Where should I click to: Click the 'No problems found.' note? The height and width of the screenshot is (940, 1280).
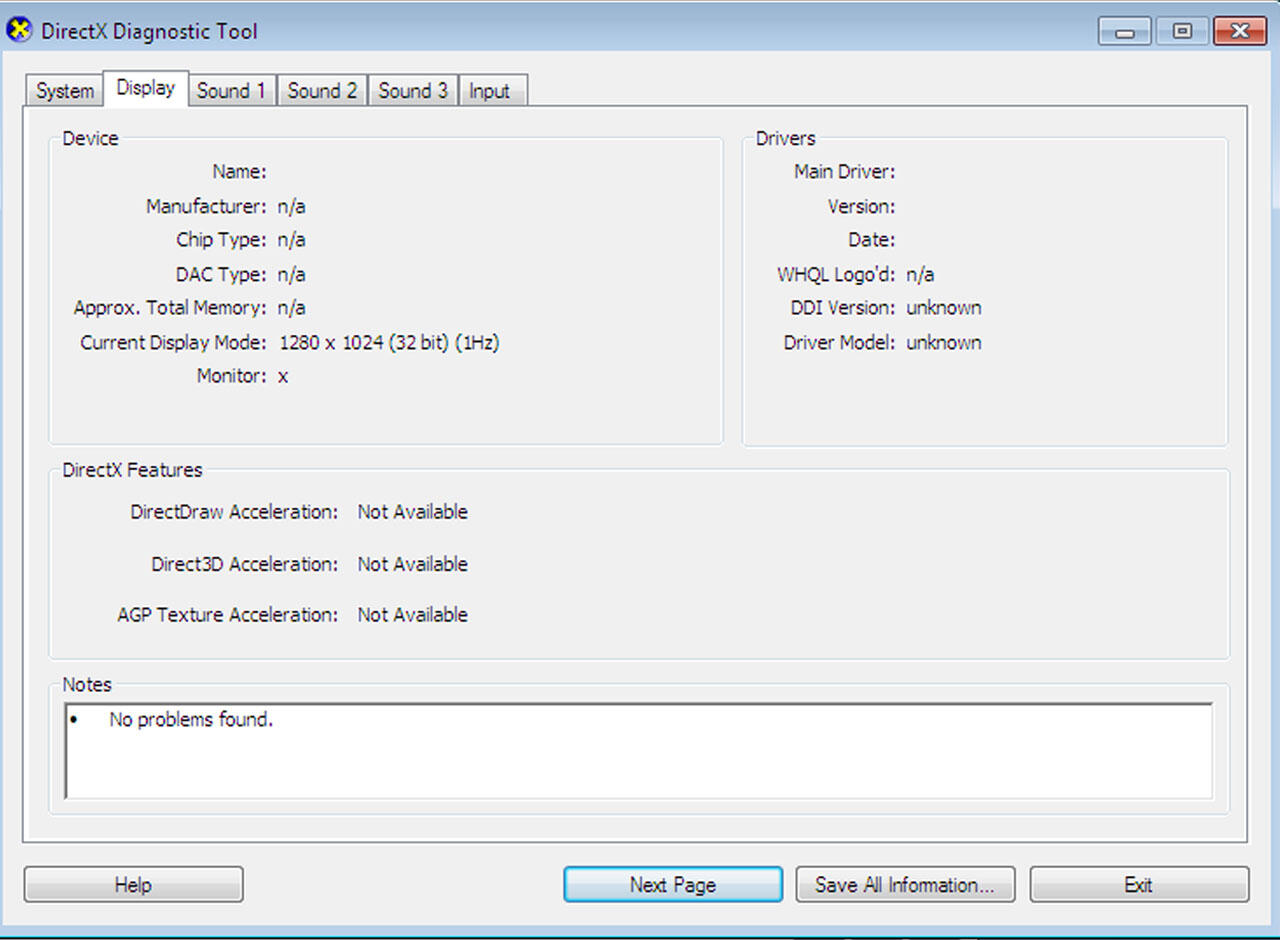191,720
